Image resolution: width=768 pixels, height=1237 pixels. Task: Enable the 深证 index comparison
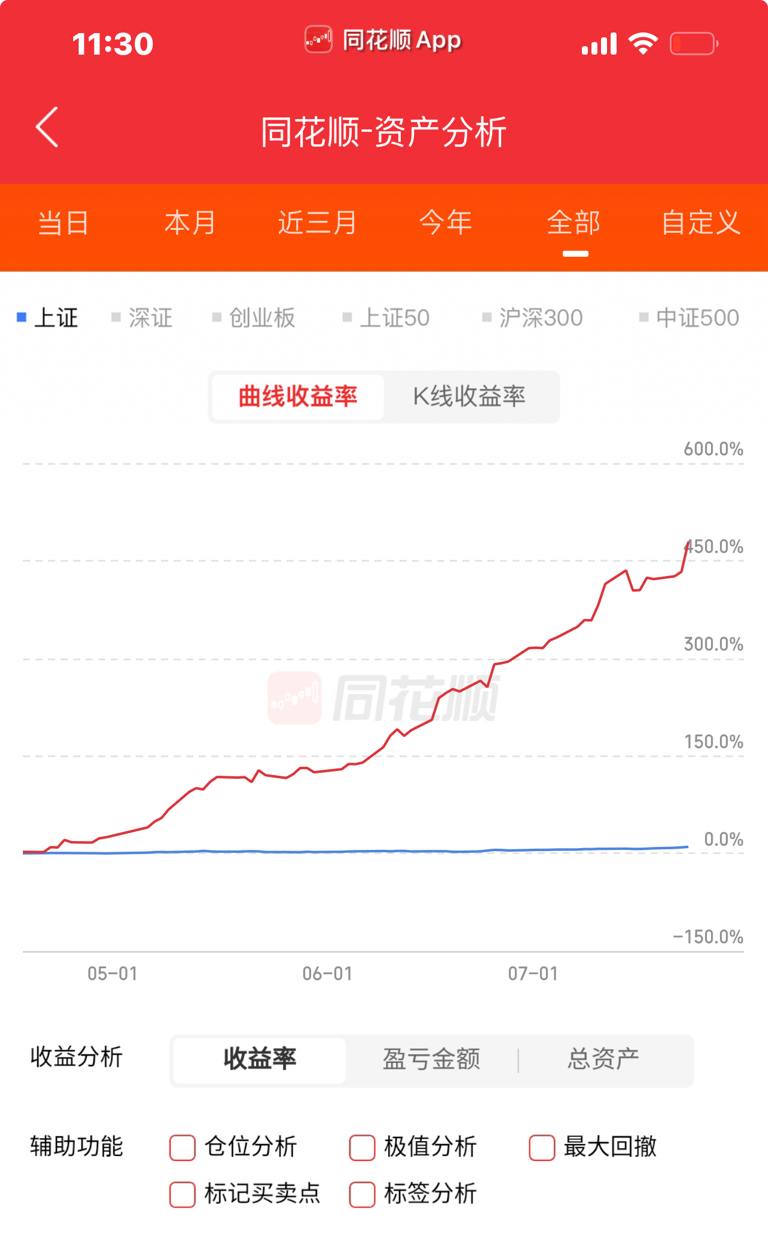(141, 318)
